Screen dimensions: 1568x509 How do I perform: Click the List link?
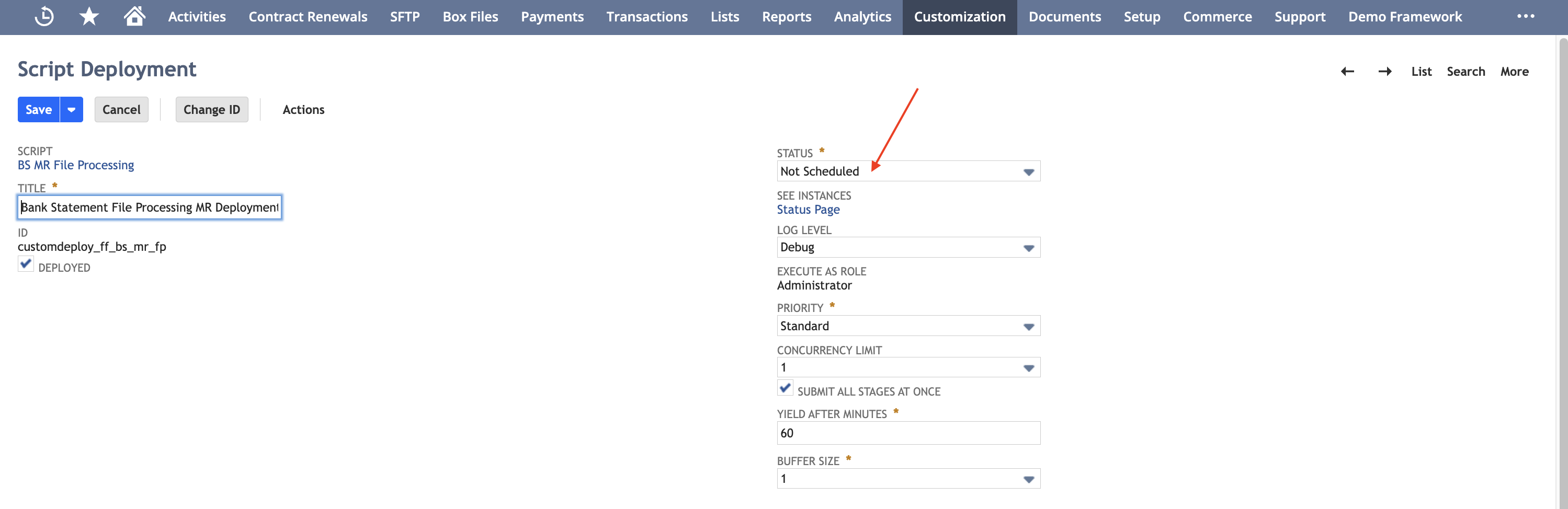point(1422,72)
